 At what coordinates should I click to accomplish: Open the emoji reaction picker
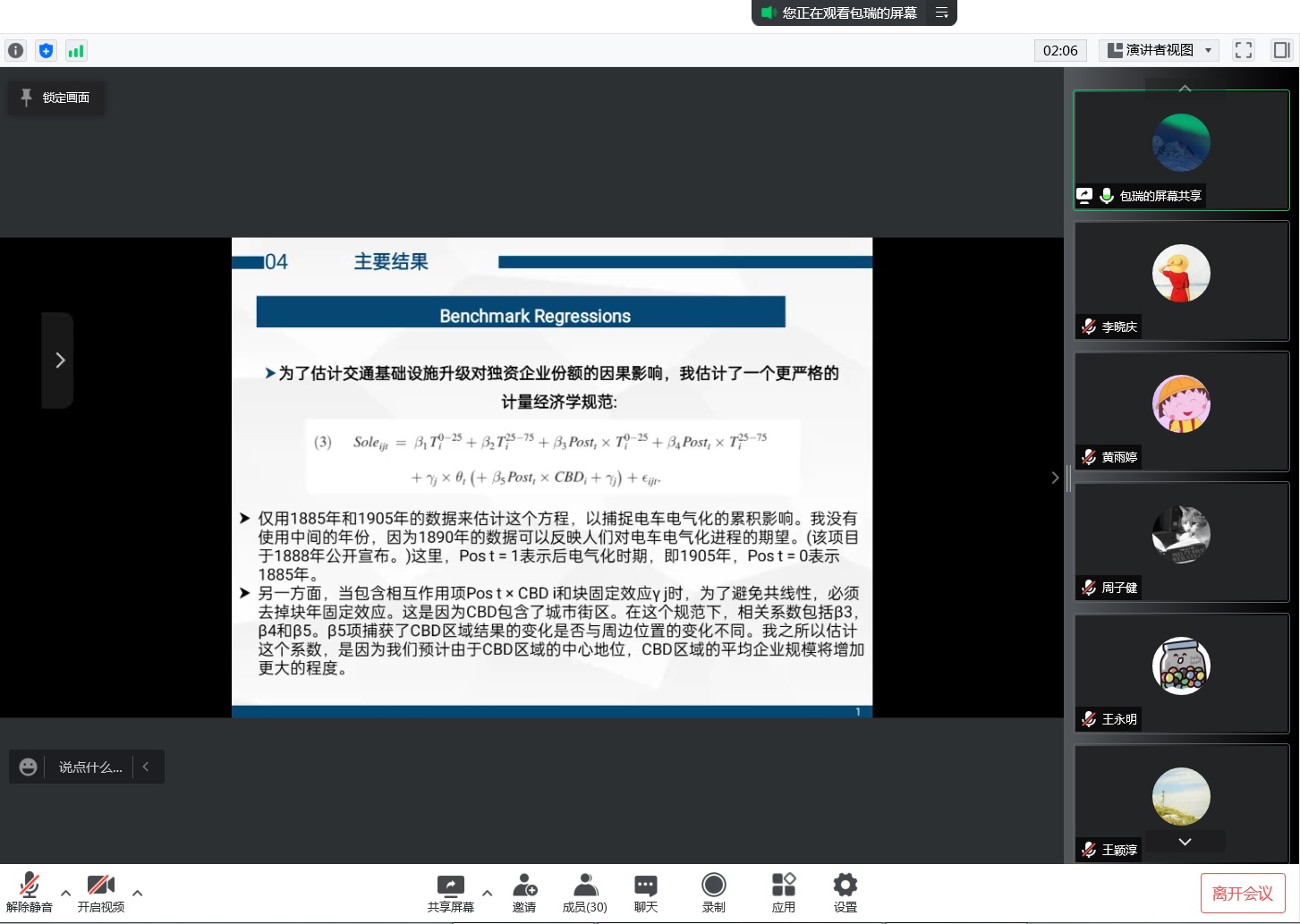[28, 767]
